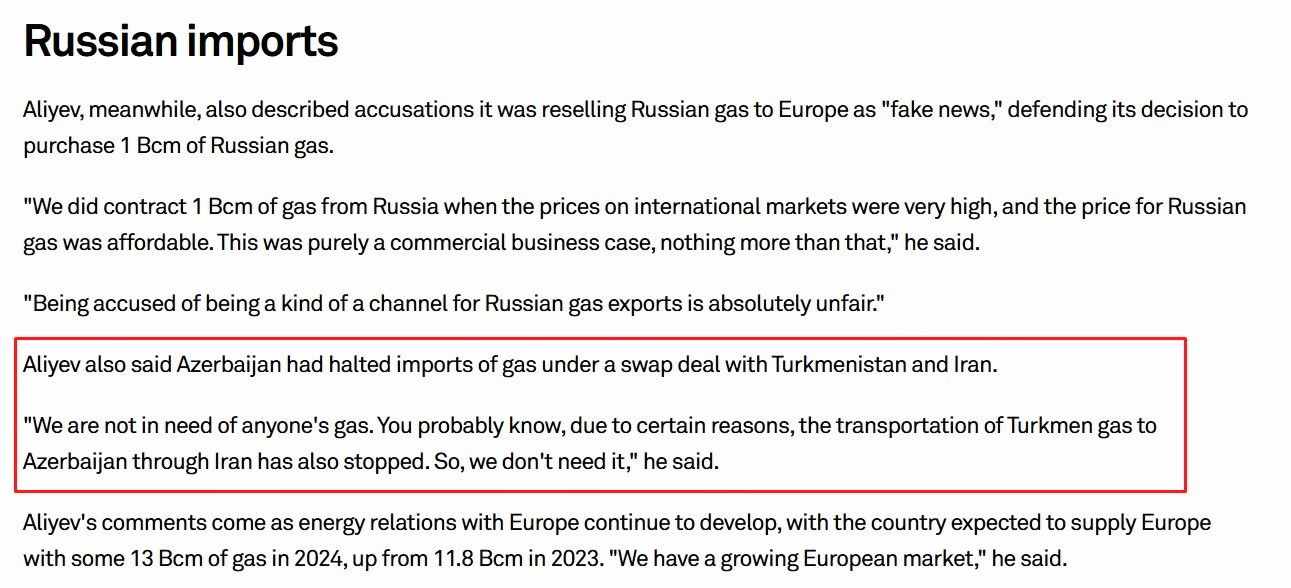Click the "Russian imports" heading
The image size is (1291, 588).
point(181,42)
